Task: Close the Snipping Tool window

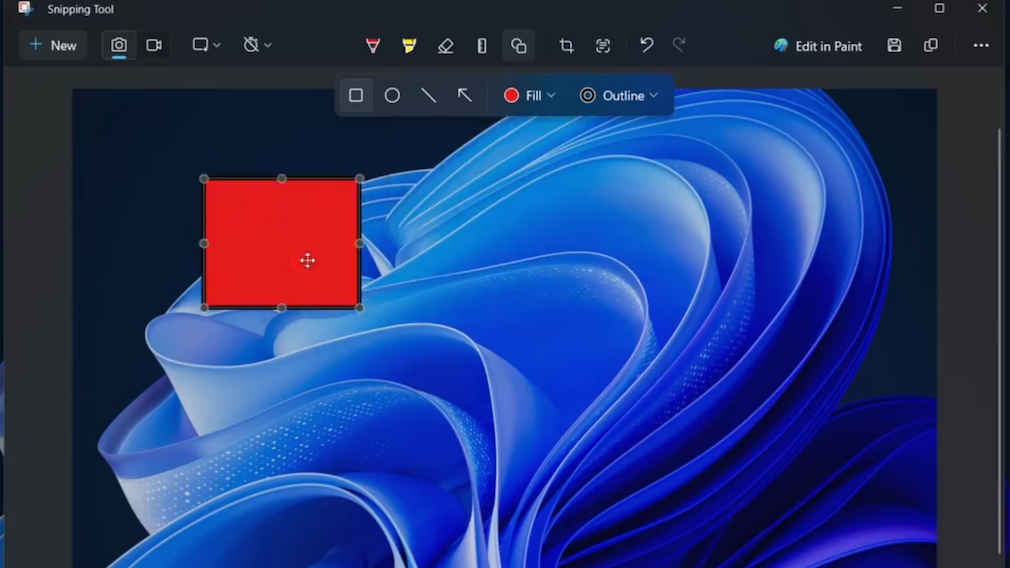Action: pyautogui.click(x=982, y=8)
